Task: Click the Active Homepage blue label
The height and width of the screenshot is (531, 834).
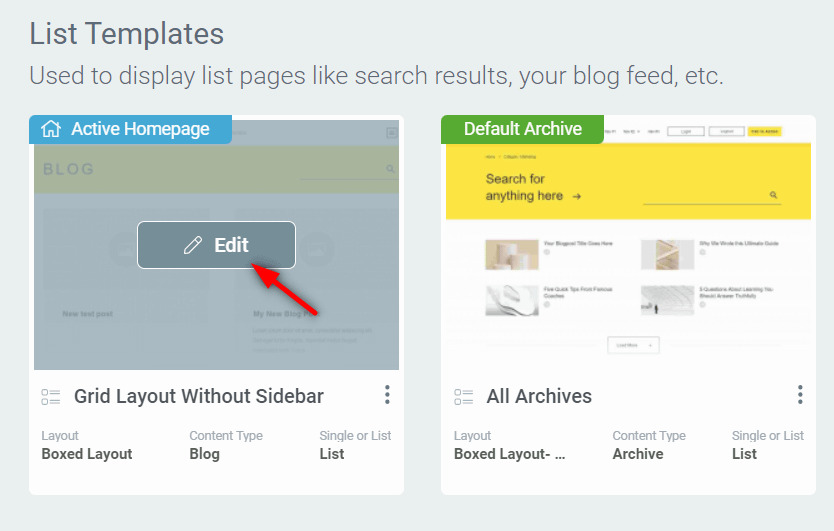Action: click(x=130, y=129)
